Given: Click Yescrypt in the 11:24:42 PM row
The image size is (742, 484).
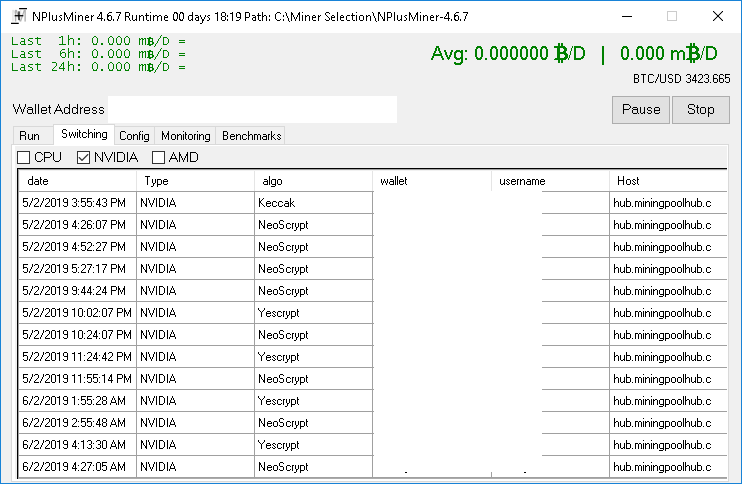Looking at the screenshot, I should (x=314, y=357).
